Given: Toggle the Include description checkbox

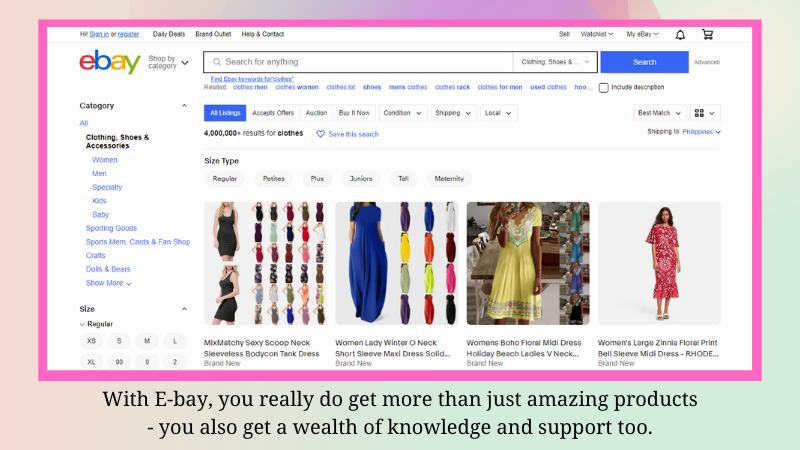Looking at the screenshot, I should tap(603, 88).
